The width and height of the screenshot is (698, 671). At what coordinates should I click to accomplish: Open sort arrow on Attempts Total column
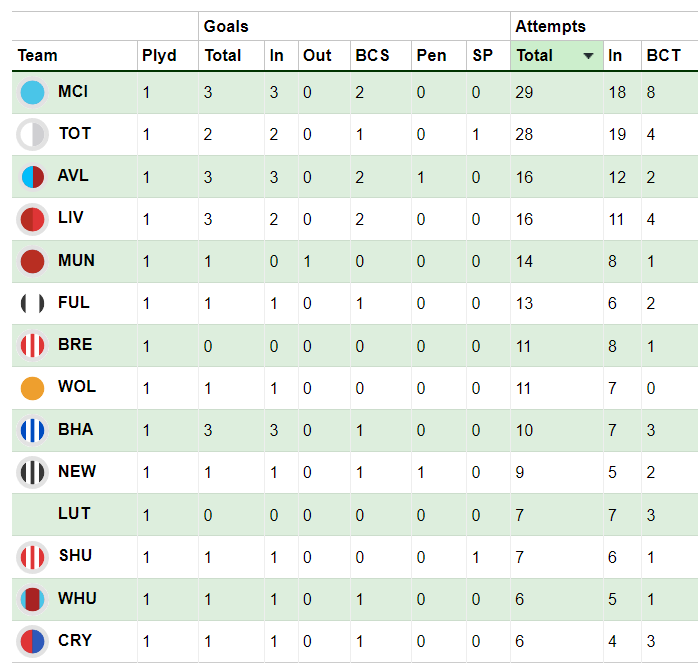(x=588, y=56)
